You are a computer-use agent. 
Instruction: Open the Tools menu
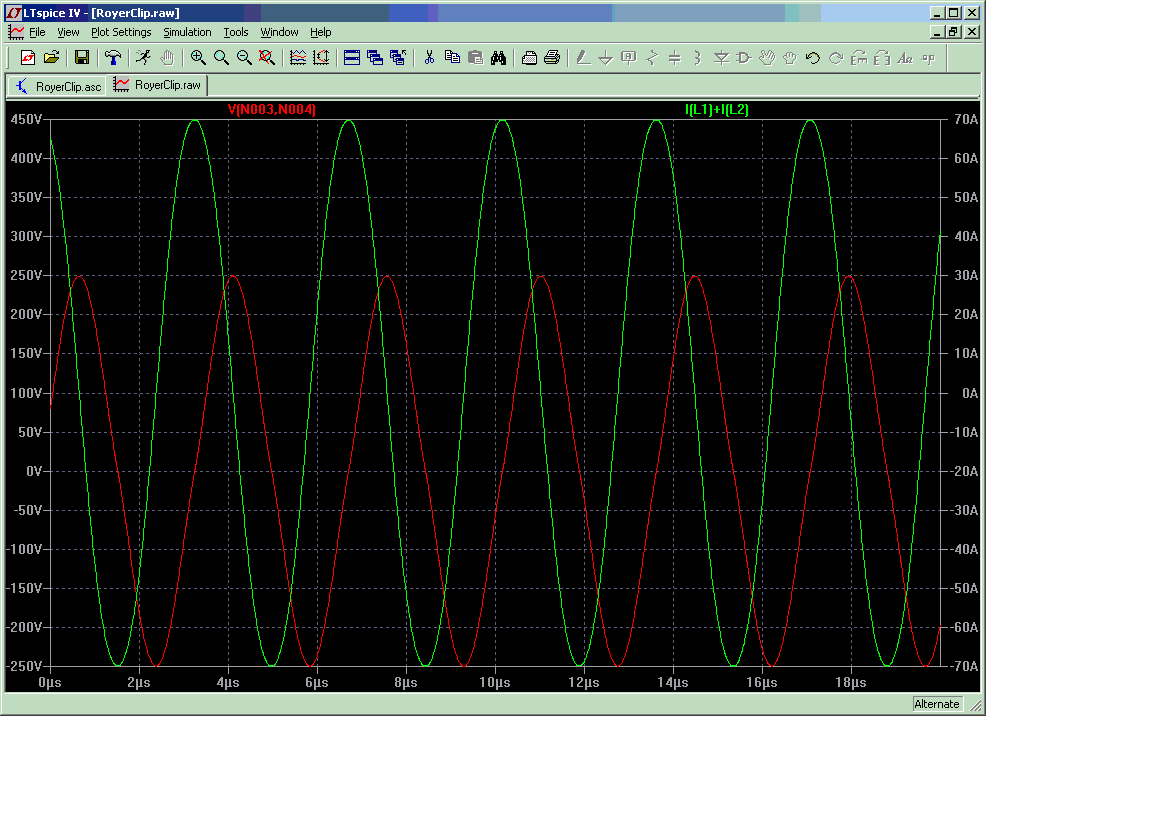point(235,32)
